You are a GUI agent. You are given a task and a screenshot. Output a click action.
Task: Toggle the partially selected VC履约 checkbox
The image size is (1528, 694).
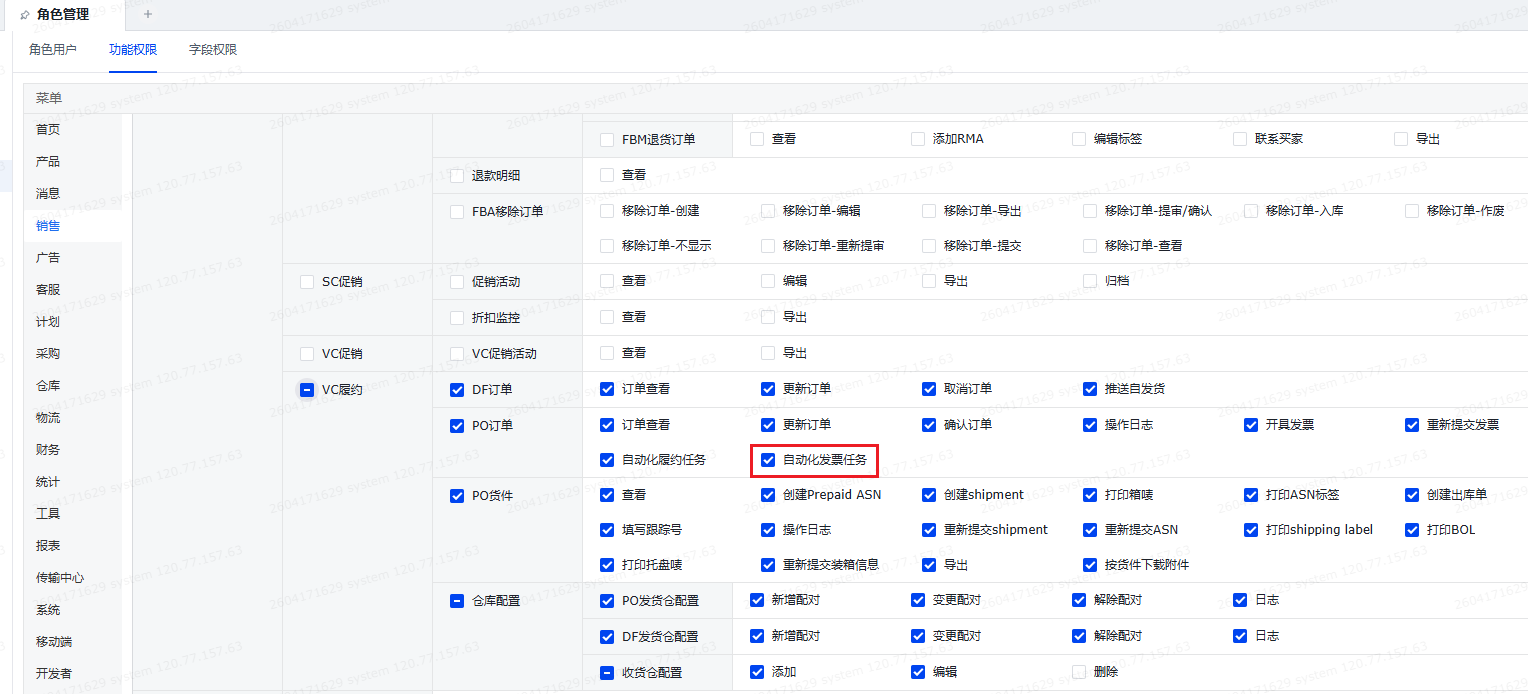(x=307, y=390)
